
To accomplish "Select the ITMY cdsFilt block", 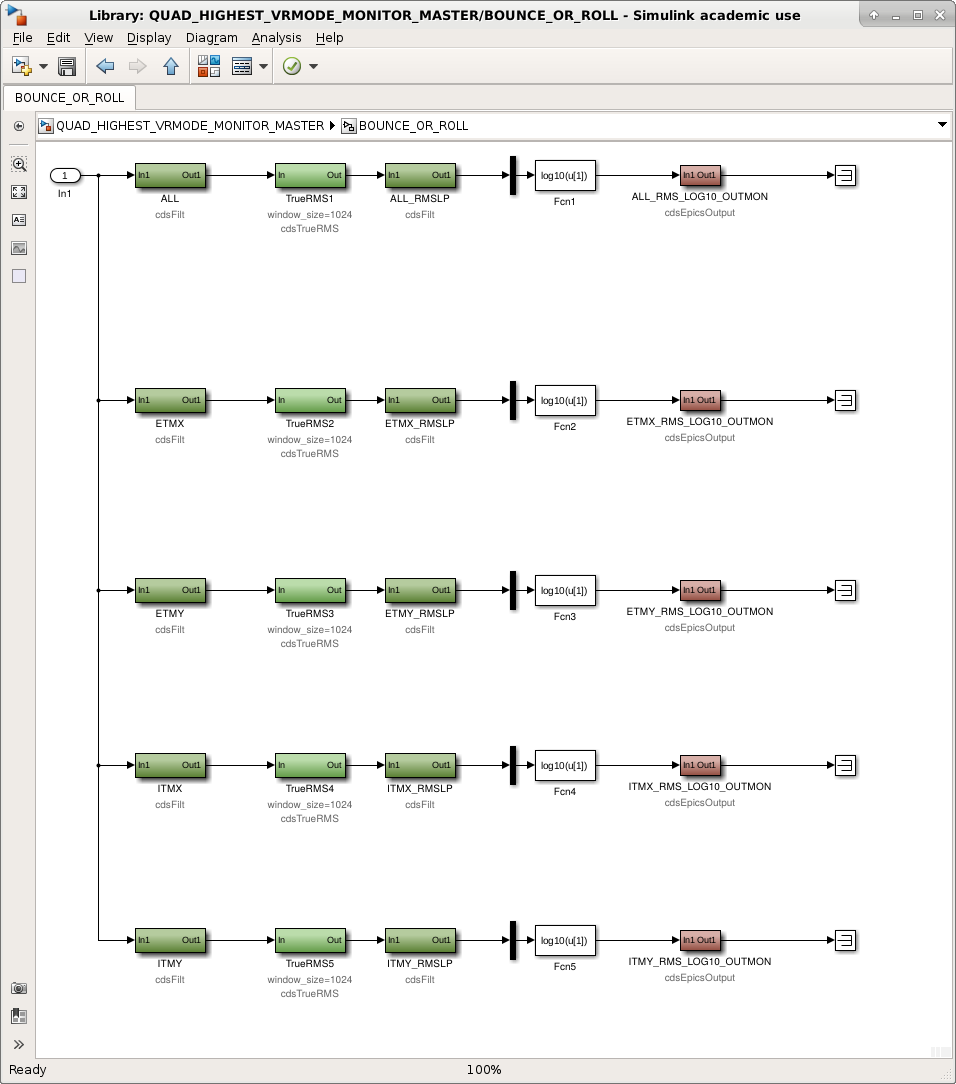I will (x=170, y=940).
